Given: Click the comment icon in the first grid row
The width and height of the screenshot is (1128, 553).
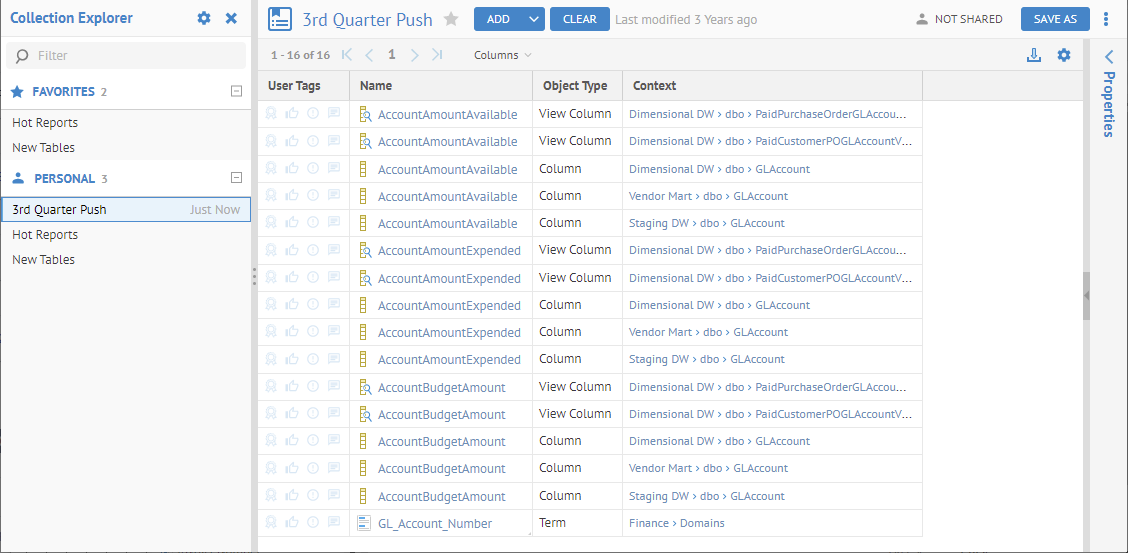Looking at the screenshot, I should pyautogui.click(x=334, y=114).
